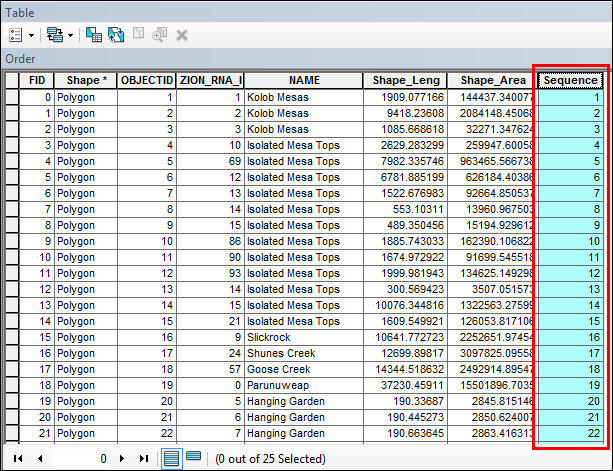
Task: Select the ZION_RNA_I column header
Action: coord(210,80)
